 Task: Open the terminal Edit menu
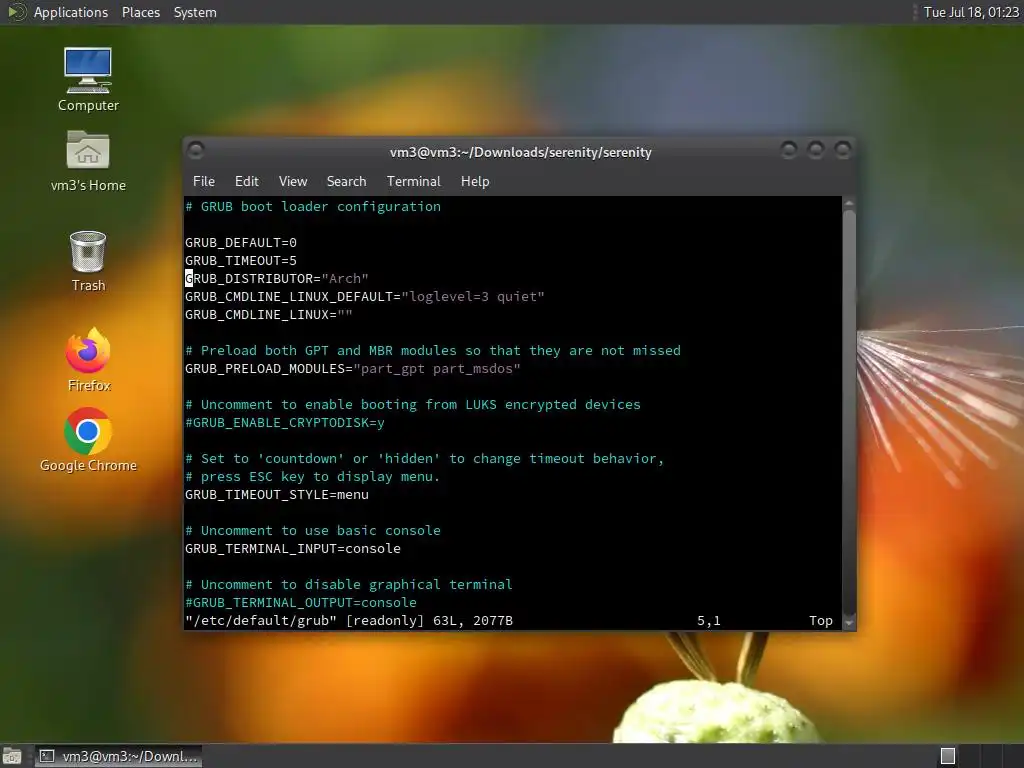[x=246, y=181]
